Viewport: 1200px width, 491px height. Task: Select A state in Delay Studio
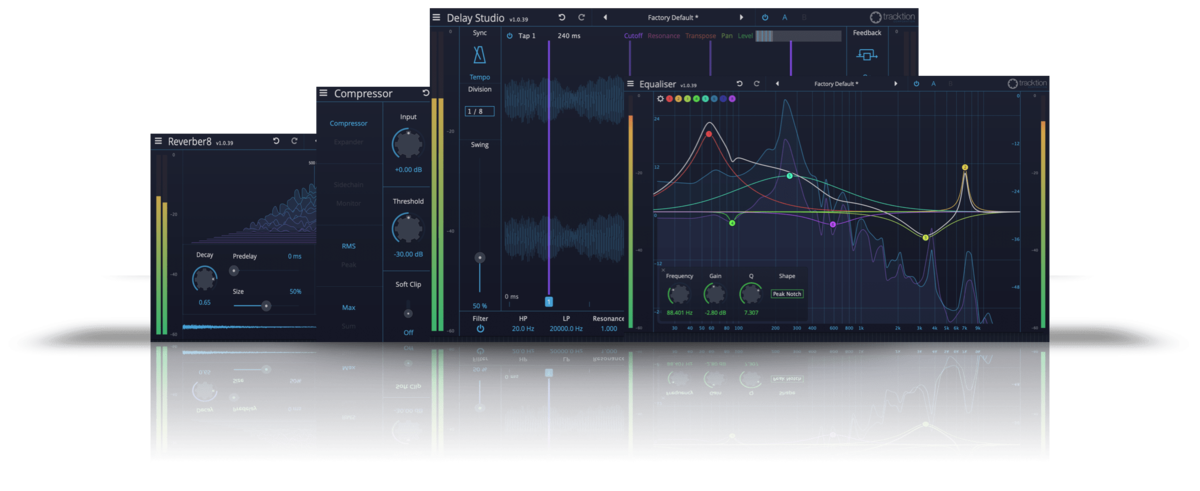click(785, 17)
